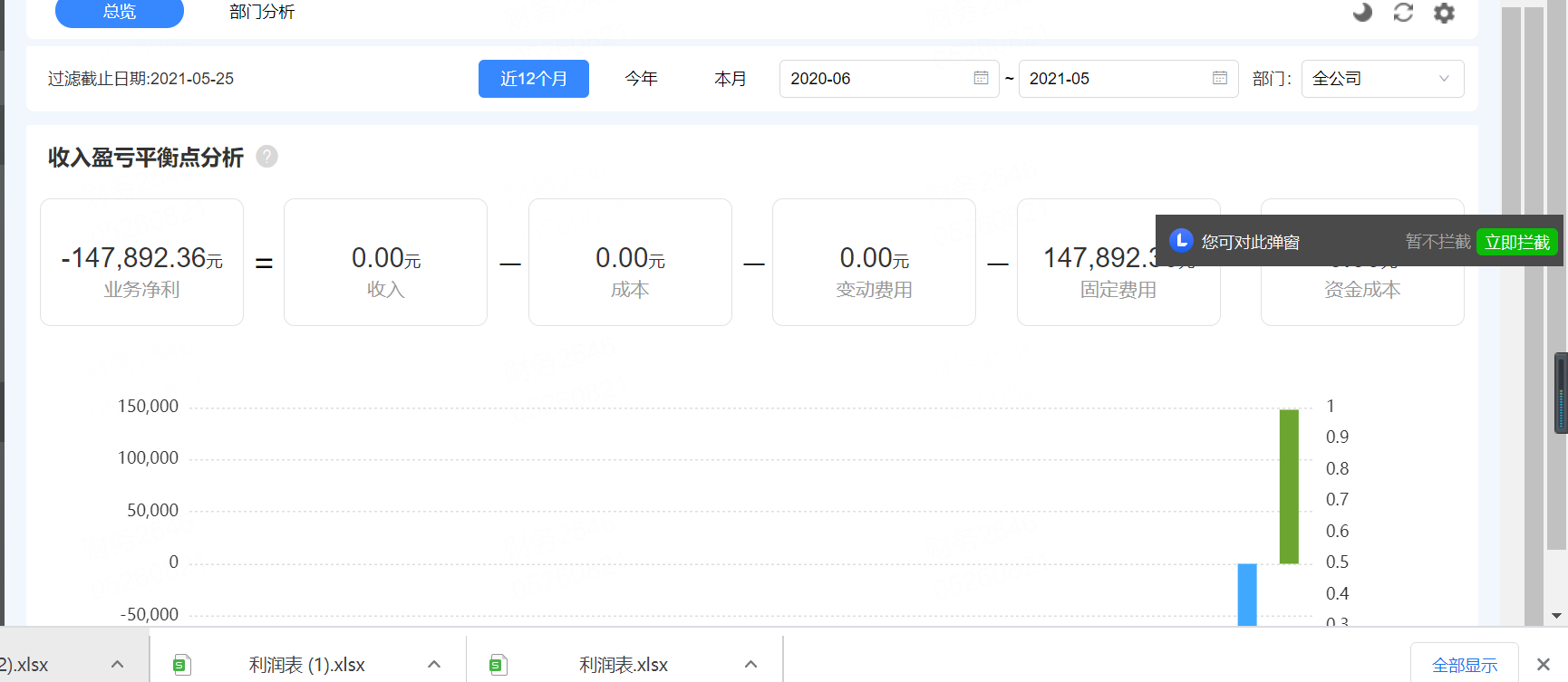Open the 利润表.xlsx downloaded file
Screen dimensions: 1568x682
click(624, 665)
